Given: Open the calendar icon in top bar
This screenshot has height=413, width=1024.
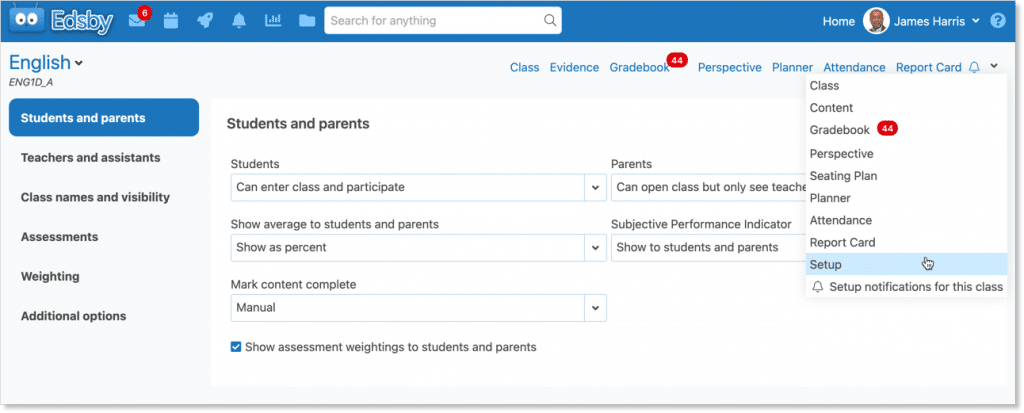Looking at the screenshot, I should [170, 21].
